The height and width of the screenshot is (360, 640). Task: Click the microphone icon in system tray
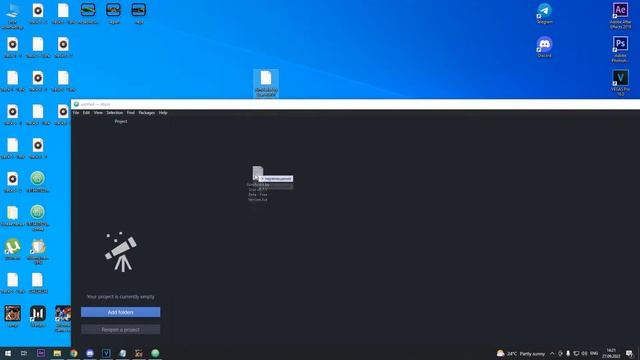[568, 353]
